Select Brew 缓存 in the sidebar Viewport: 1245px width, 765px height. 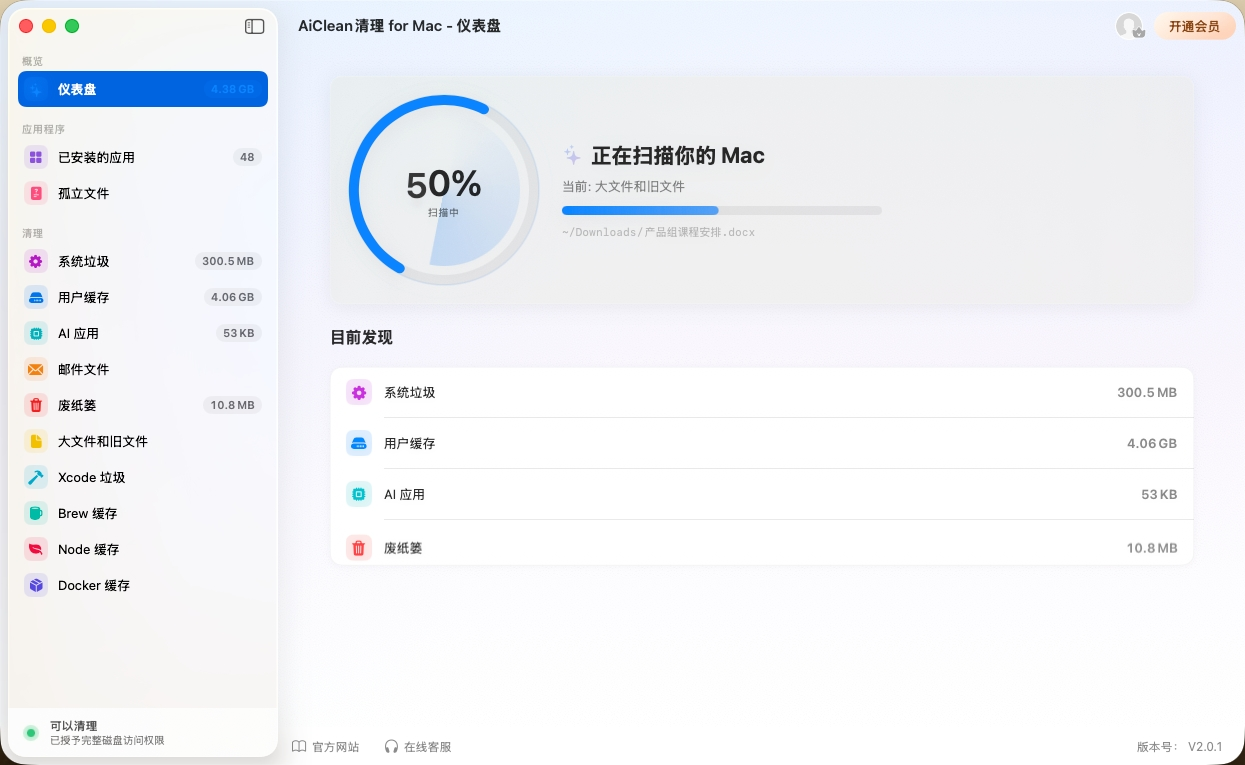pyautogui.click(x=143, y=513)
